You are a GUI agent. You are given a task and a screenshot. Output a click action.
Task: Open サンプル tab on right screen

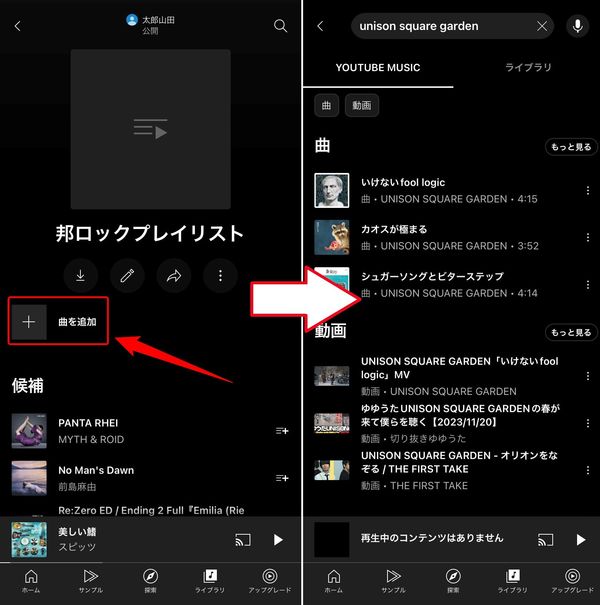(x=393, y=581)
